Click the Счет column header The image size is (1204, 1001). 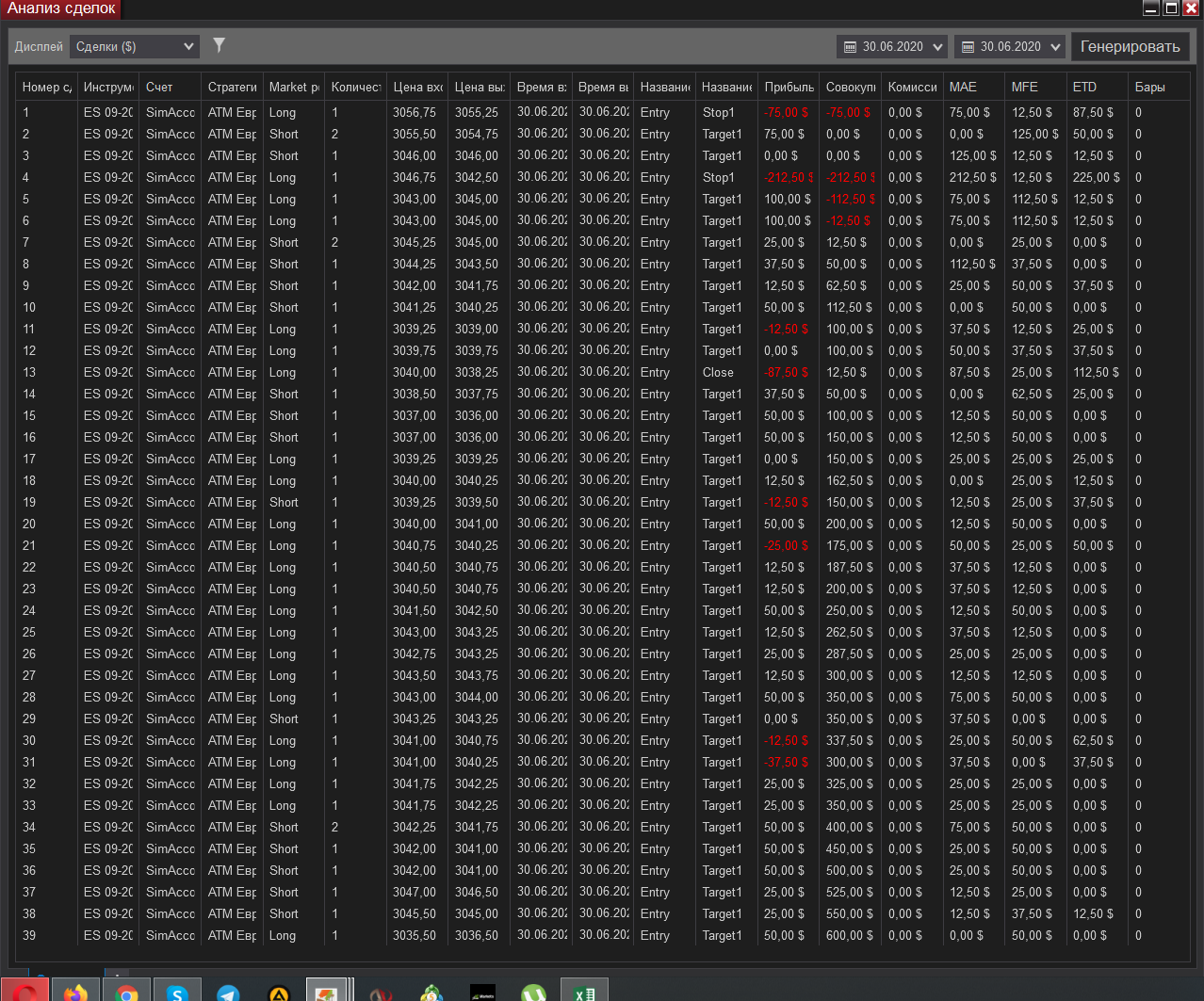pos(171,87)
